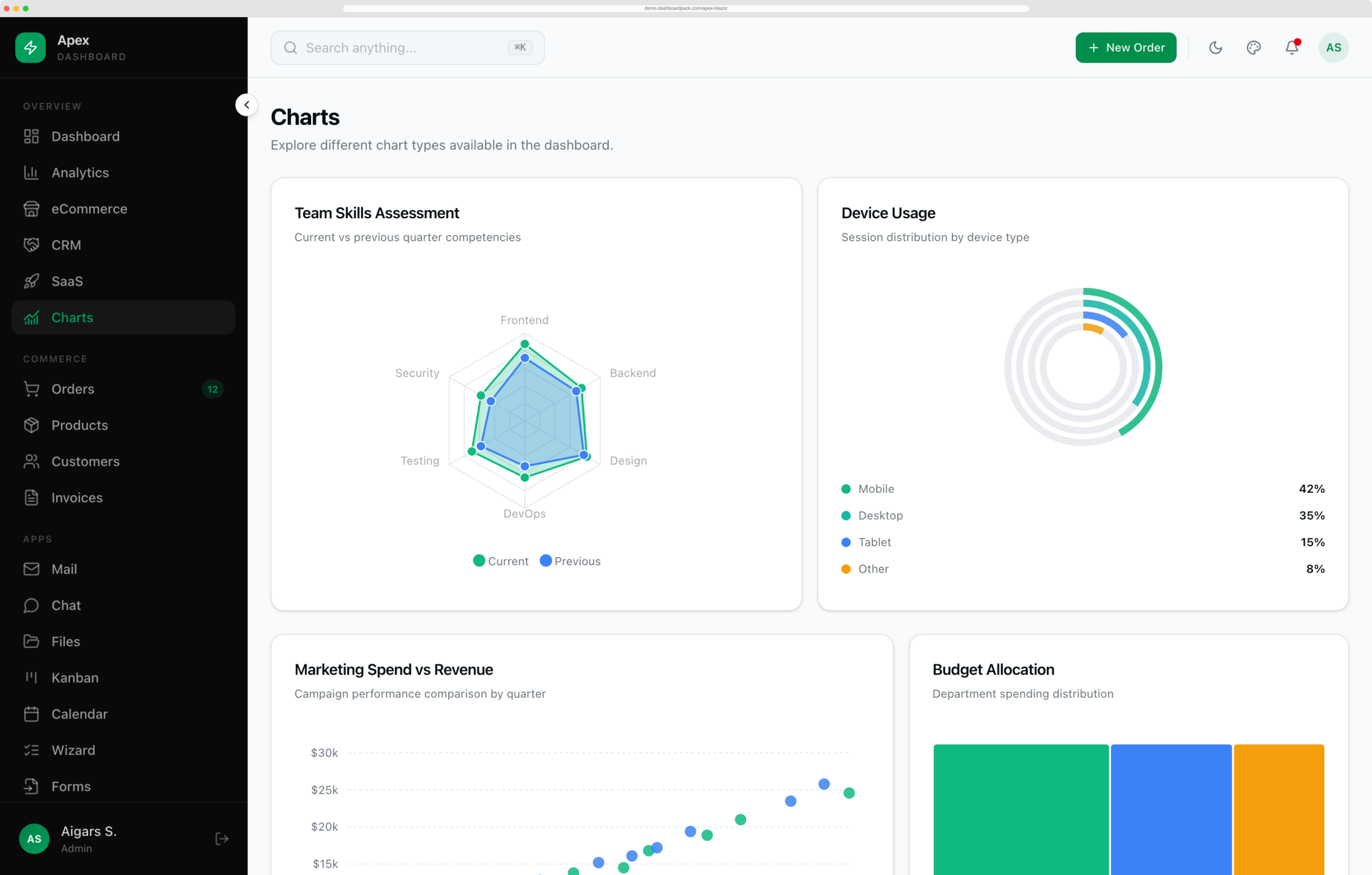This screenshot has height=875, width=1372.
Task: Click the Analytics bar chart icon
Action: click(31, 172)
